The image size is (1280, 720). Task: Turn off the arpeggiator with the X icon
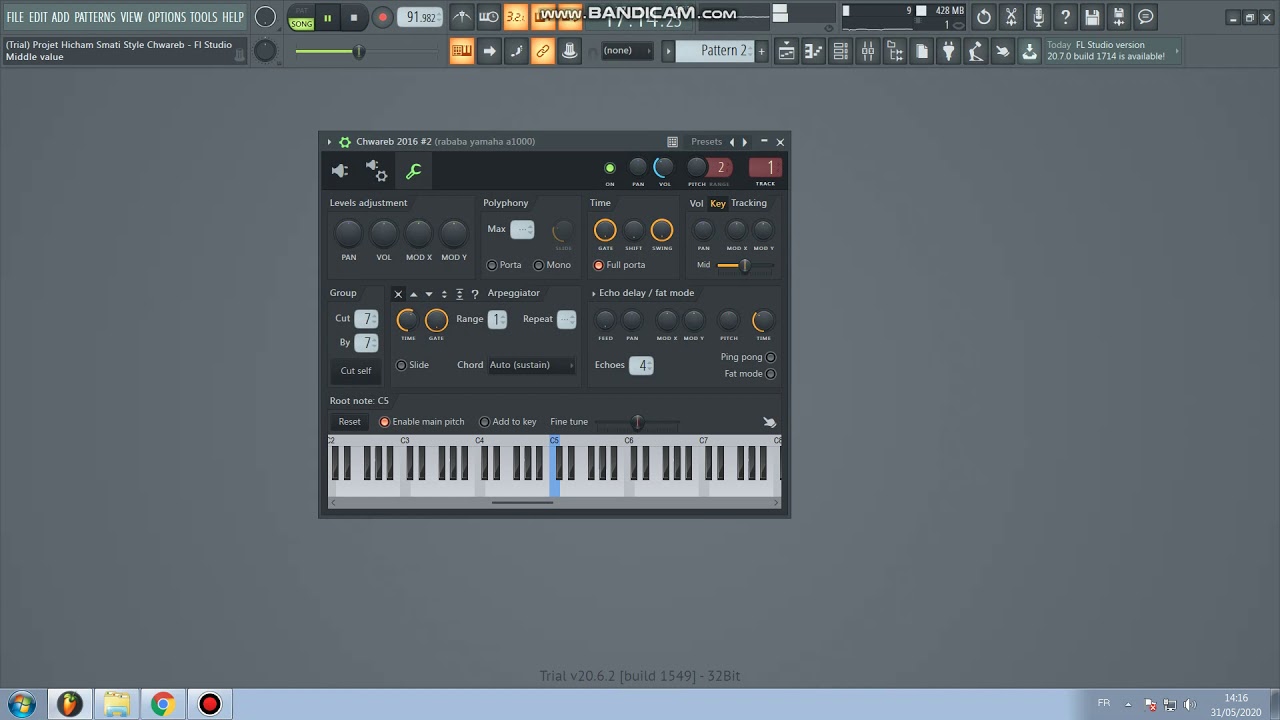tap(398, 294)
